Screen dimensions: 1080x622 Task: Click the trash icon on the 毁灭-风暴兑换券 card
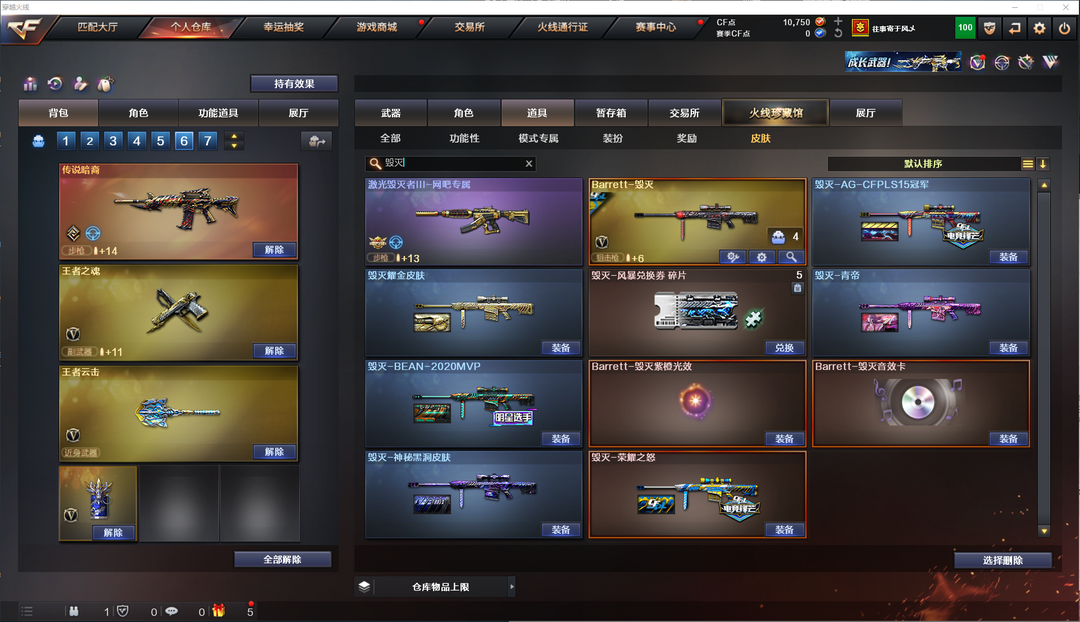pyautogui.click(x=797, y=288)
